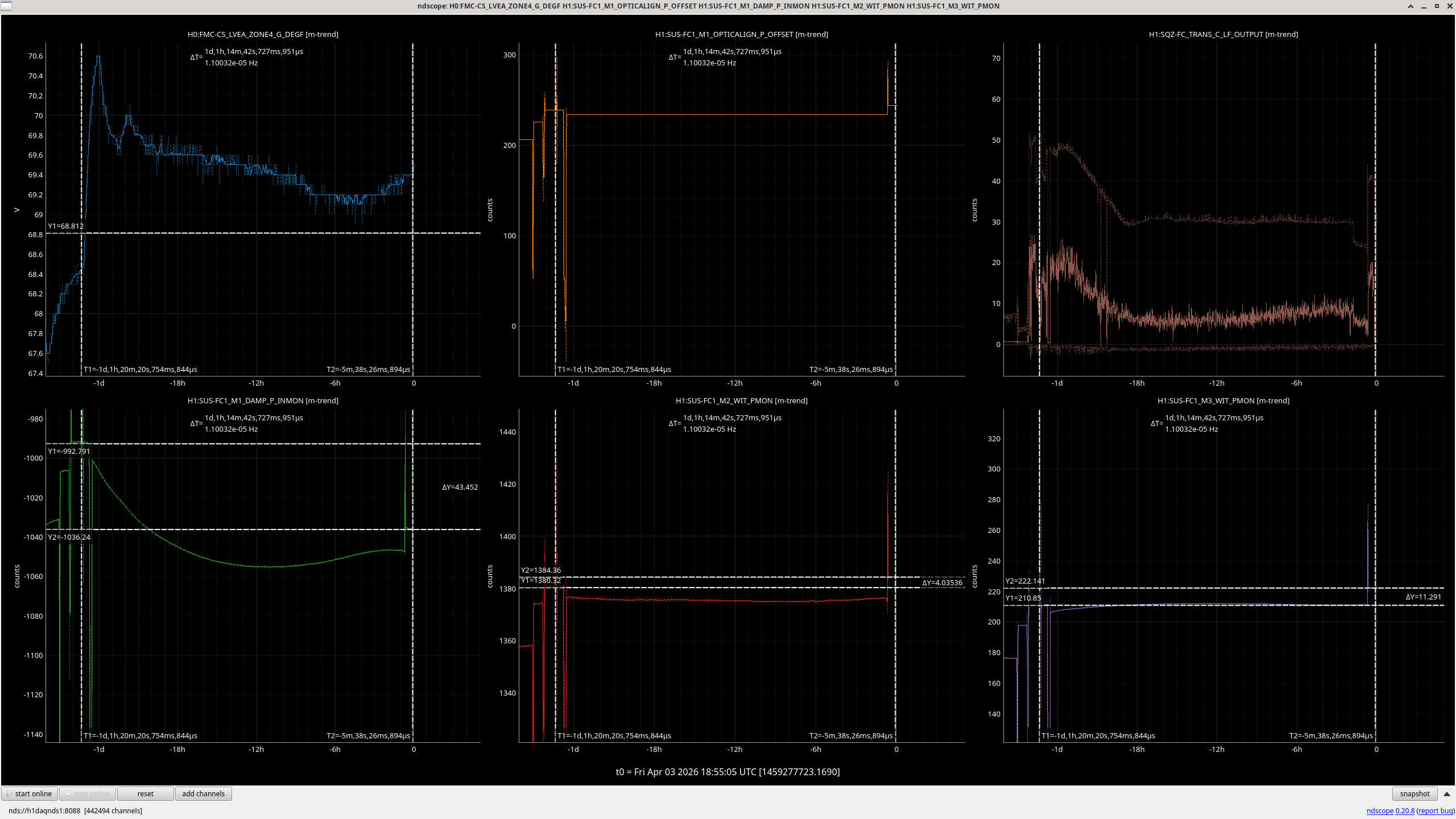Open window menu icon in title bar
The image size is (1456, 819).
(6, 6)
